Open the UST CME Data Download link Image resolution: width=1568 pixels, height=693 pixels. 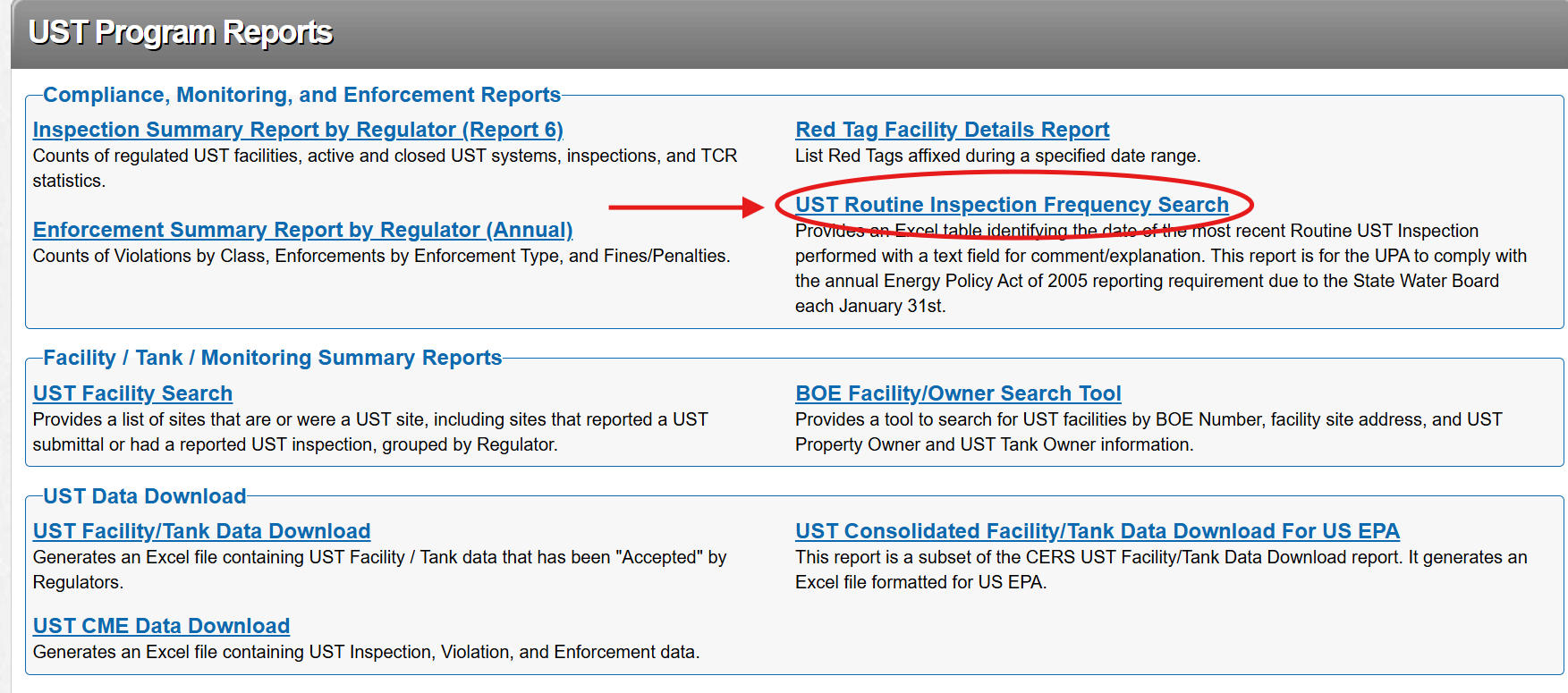(161, 626)
